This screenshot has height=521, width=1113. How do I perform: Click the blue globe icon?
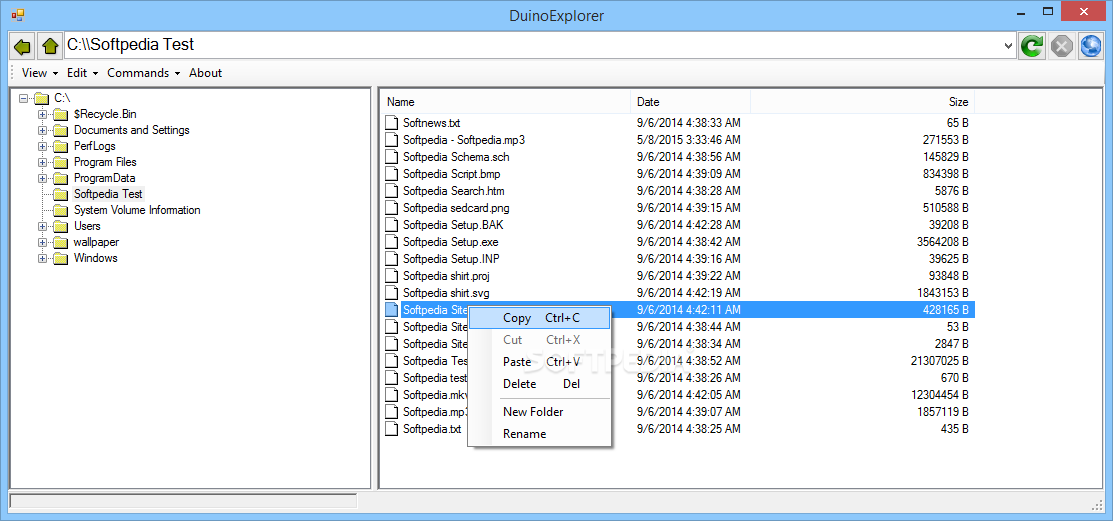[1090, 47]
